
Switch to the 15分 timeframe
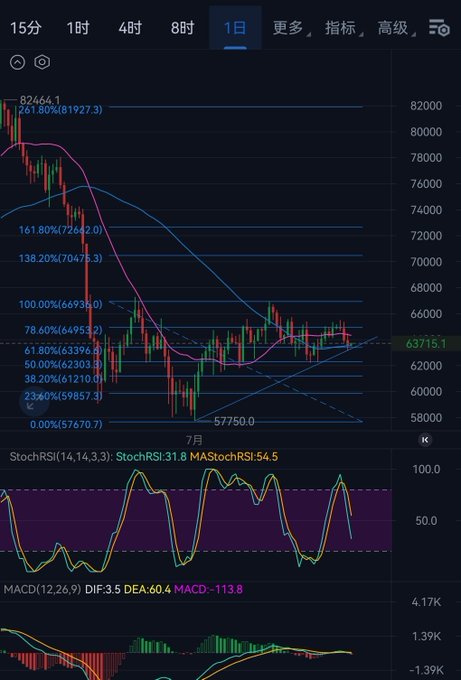pyautogui.click(x=26, y=28)
